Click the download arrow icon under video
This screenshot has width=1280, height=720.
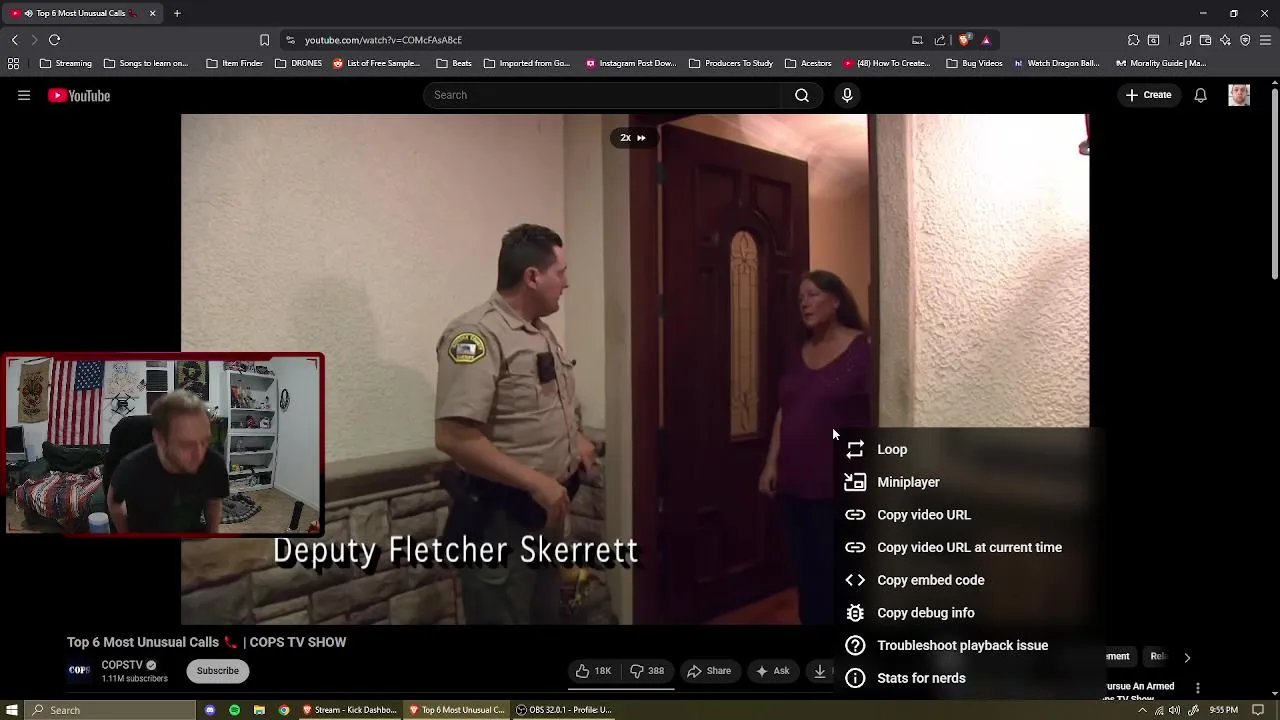pos(820,671)
